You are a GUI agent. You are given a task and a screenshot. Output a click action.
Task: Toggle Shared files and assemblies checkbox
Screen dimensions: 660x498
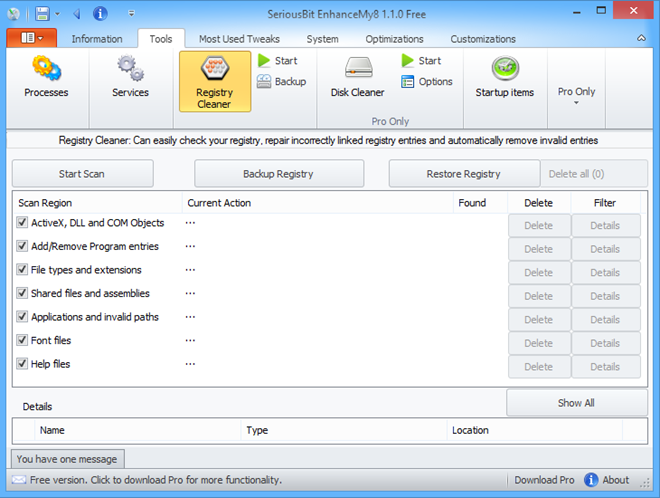[x=22, y=293]
